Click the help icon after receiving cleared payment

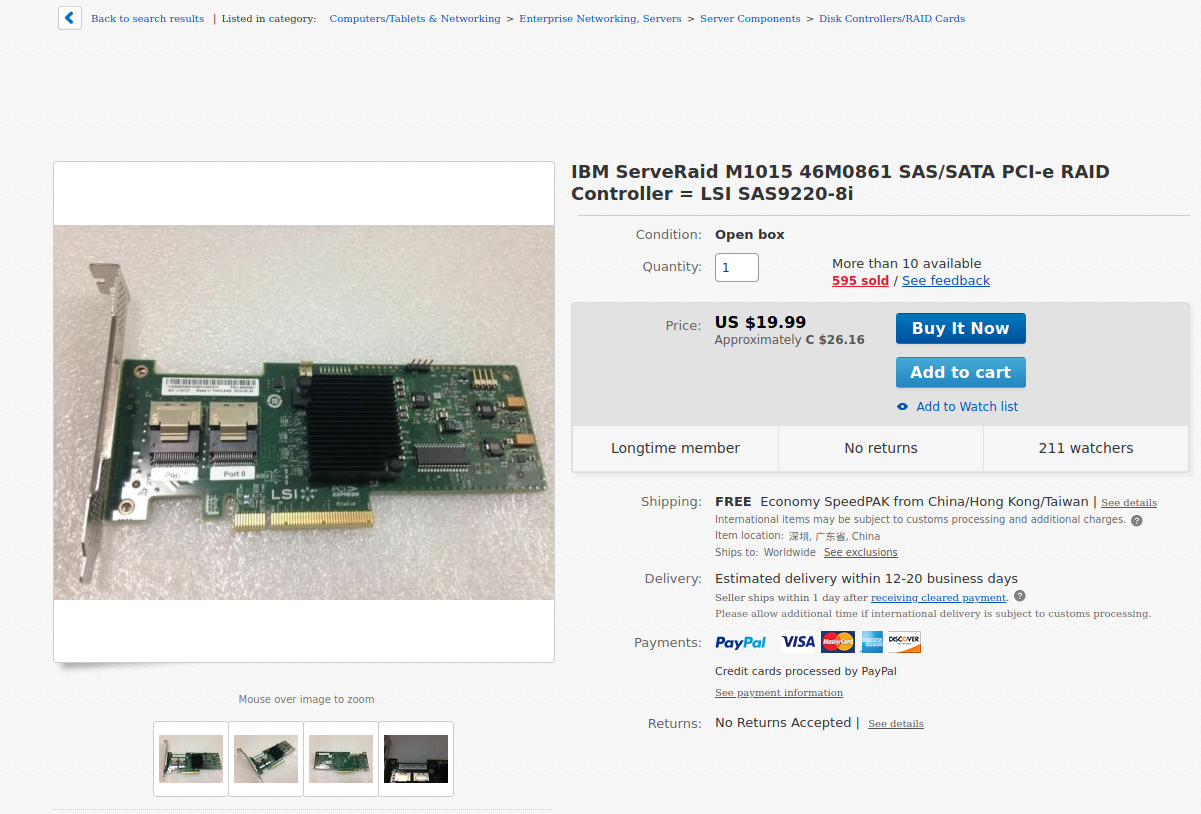point(1019,597)
